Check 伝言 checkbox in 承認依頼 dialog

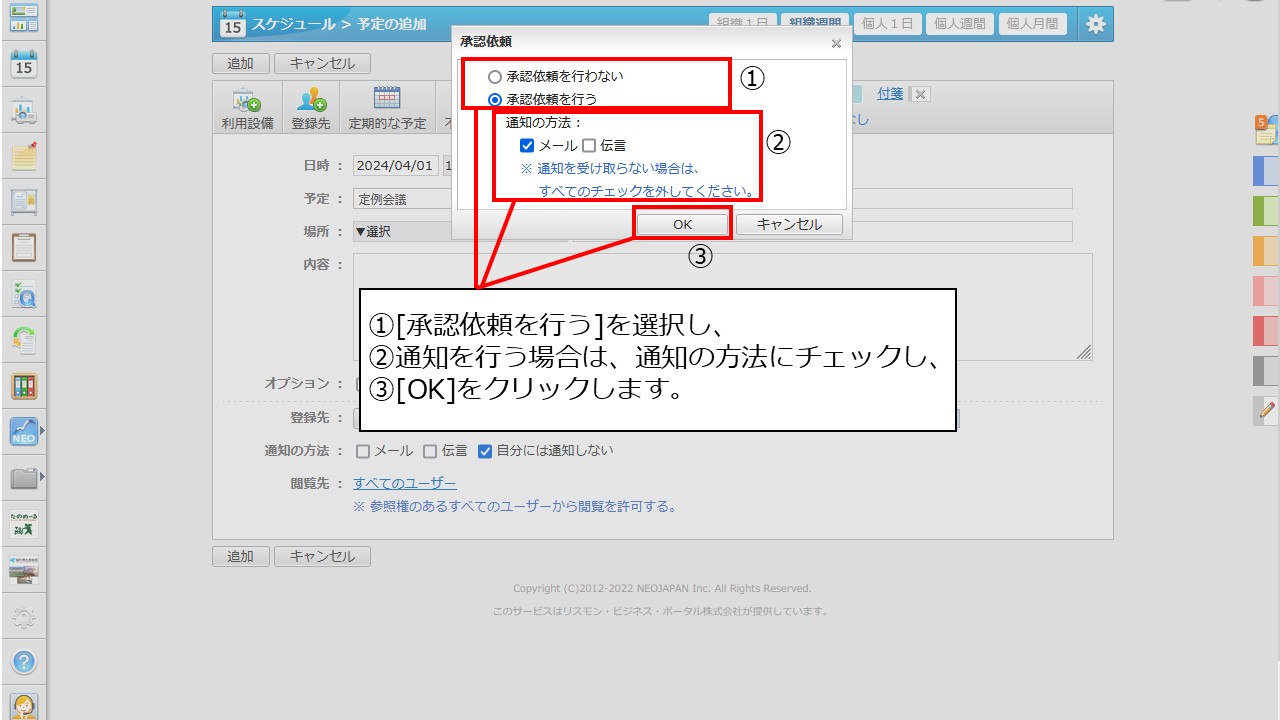tap(589, 146)
